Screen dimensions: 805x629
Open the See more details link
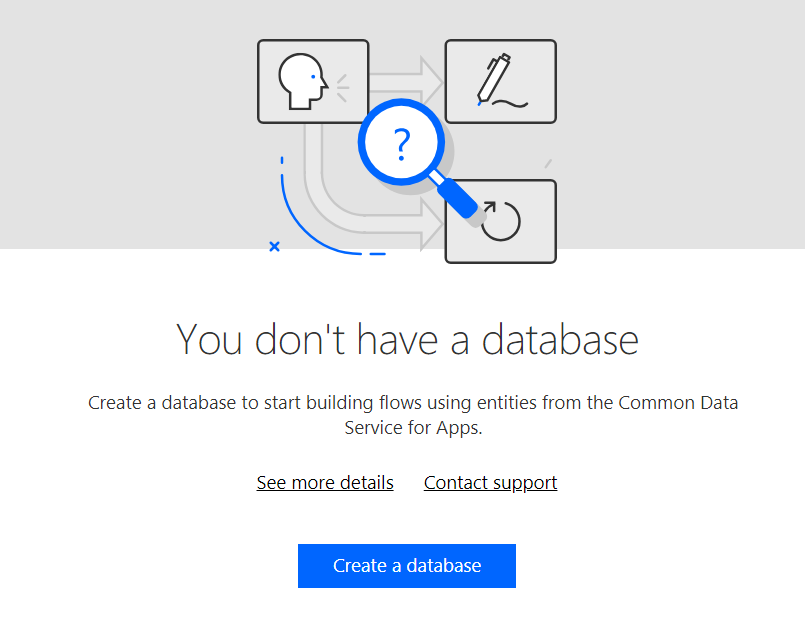click(325, 482)
